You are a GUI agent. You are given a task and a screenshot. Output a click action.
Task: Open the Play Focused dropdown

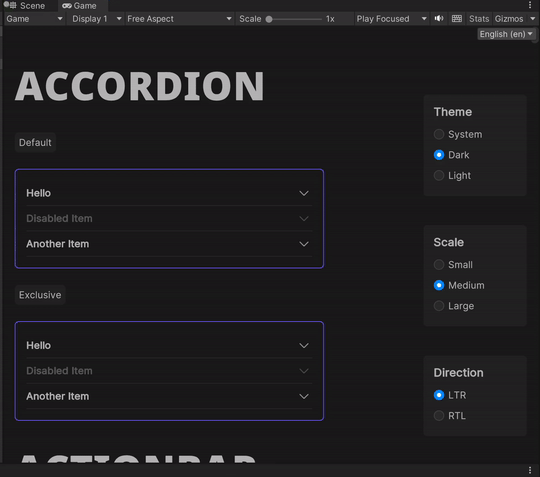click(x=391, y=19)
